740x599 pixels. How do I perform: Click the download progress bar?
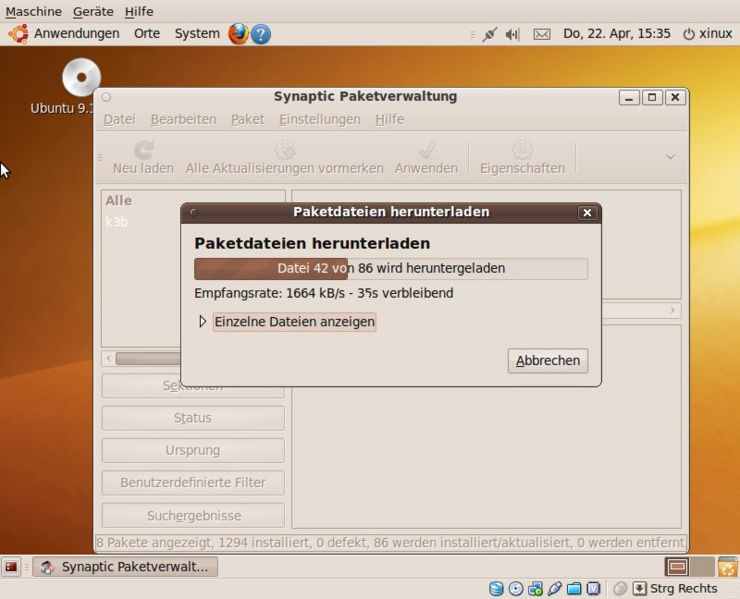pos(390,268)
